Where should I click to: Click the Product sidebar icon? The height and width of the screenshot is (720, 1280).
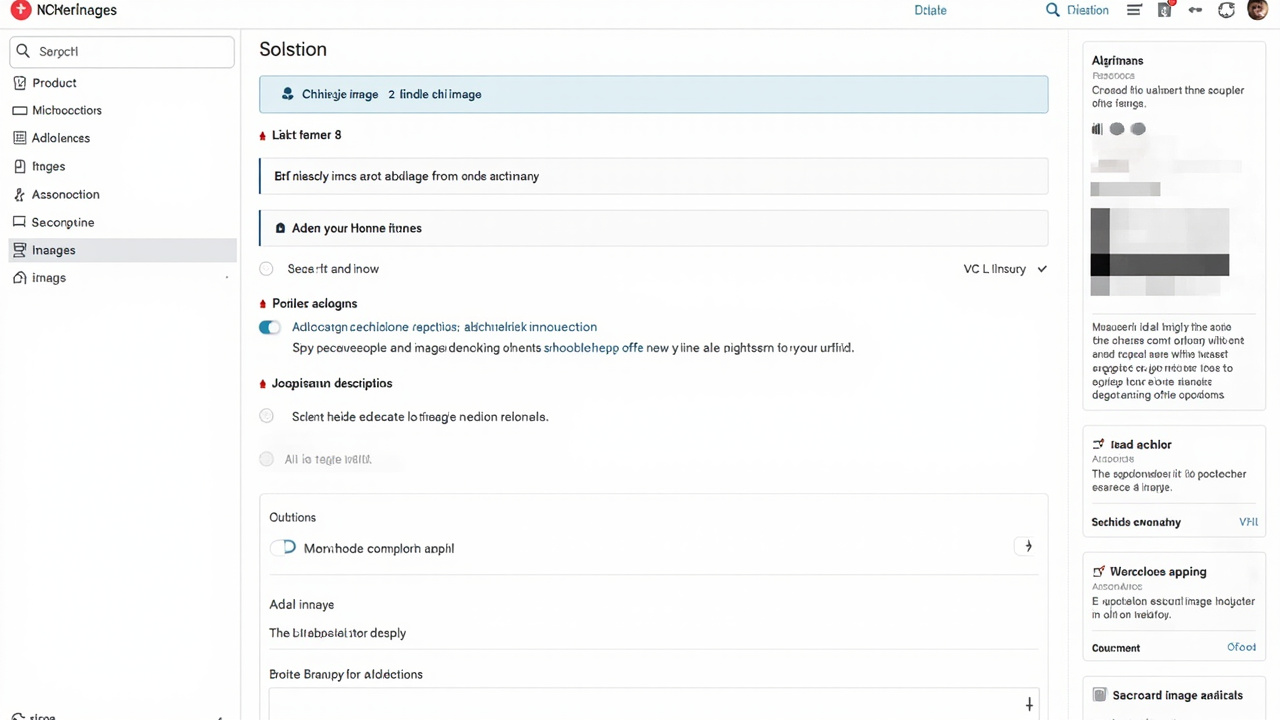(20, 83)
